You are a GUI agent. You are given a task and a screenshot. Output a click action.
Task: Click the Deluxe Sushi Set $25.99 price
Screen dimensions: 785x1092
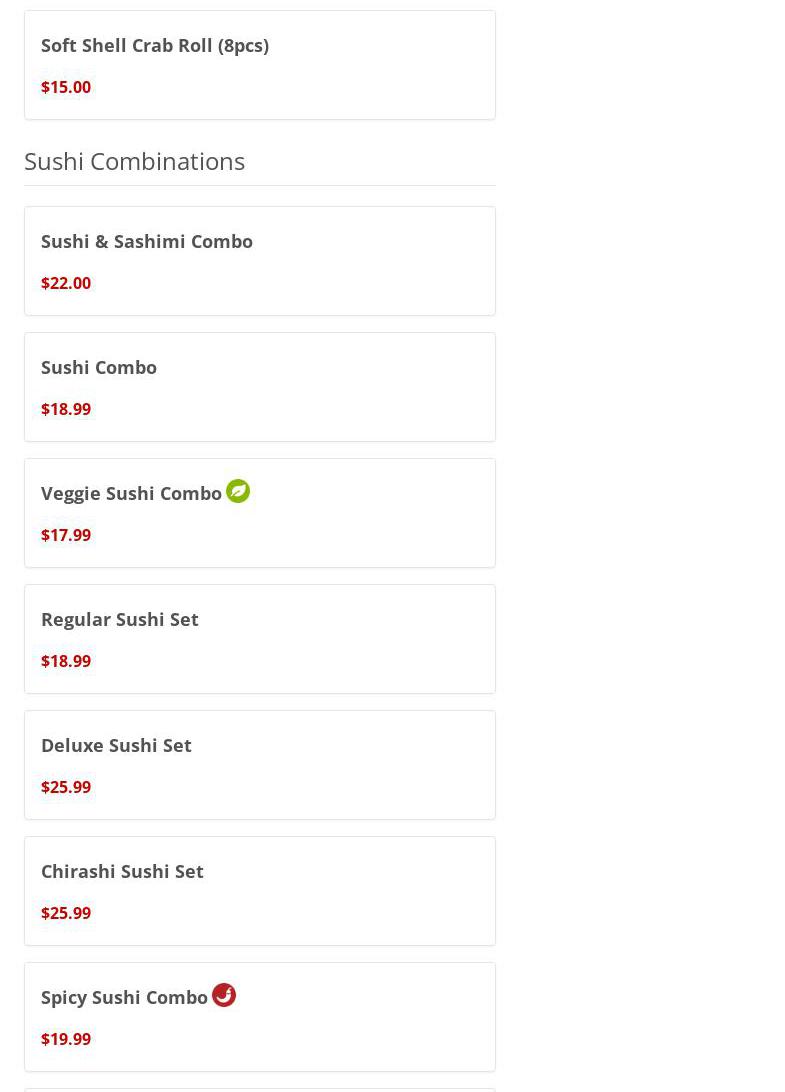pyautogui.click(x=66, y=787)
